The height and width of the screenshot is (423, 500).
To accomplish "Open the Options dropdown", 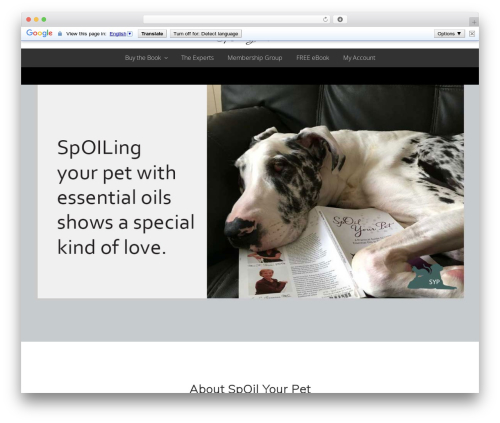I will point(449,34).
